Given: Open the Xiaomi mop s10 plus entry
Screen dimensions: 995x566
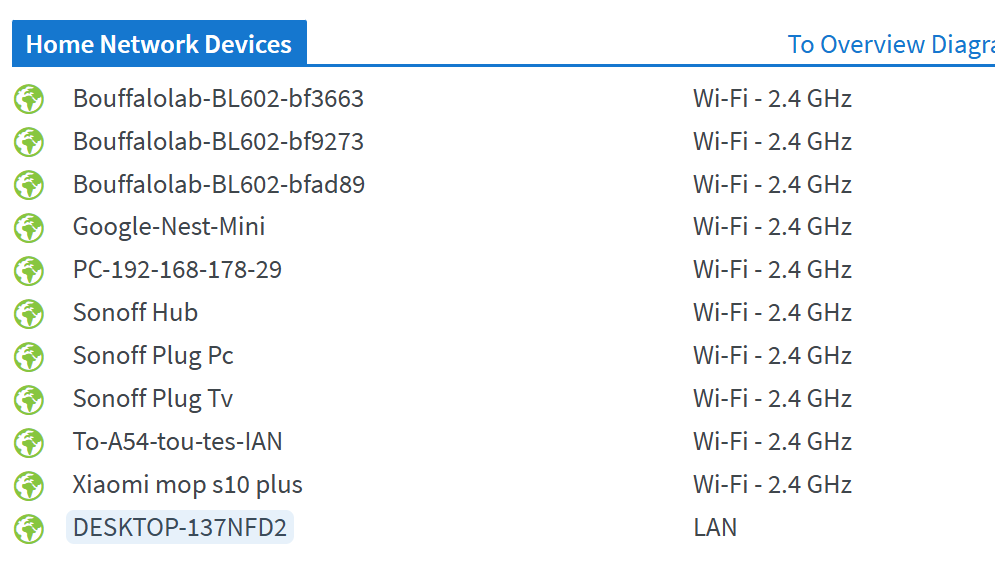Looking at the screenshot, I should pyautogui.click(x=187, y=485).
